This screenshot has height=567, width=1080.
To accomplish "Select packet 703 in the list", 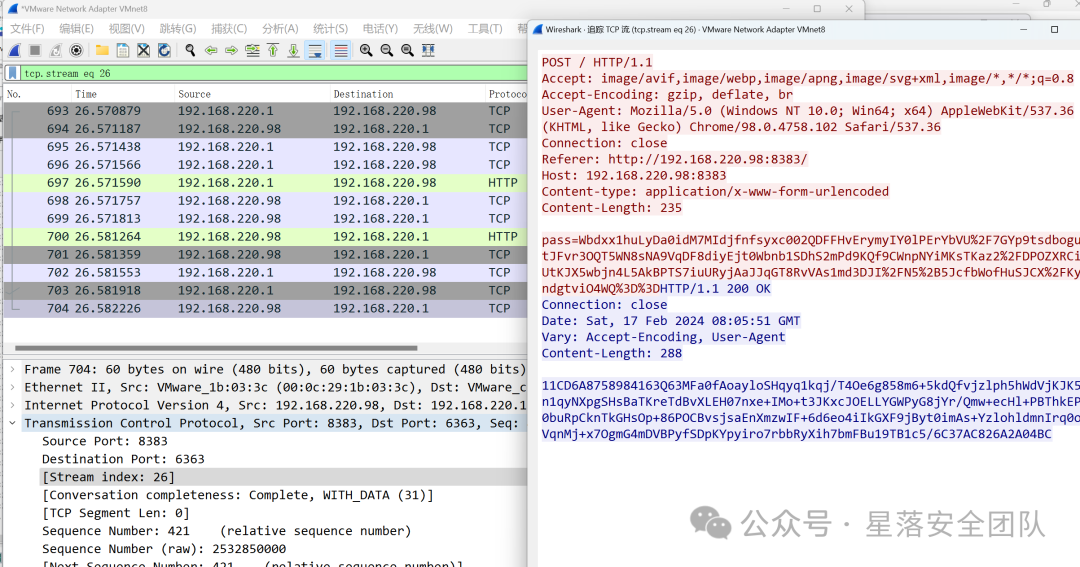I will coord(266,290).
